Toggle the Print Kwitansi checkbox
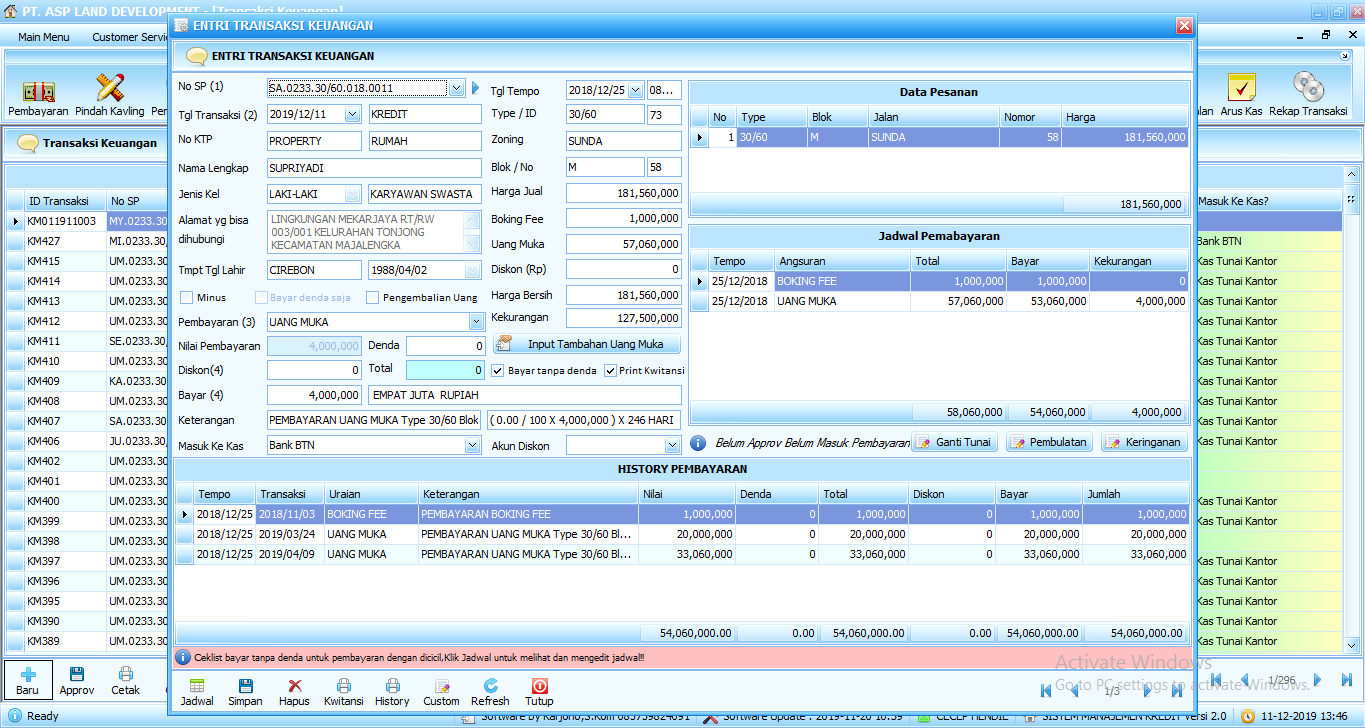Viewport: 1365px width, 728px height. (x=611, y=371)
